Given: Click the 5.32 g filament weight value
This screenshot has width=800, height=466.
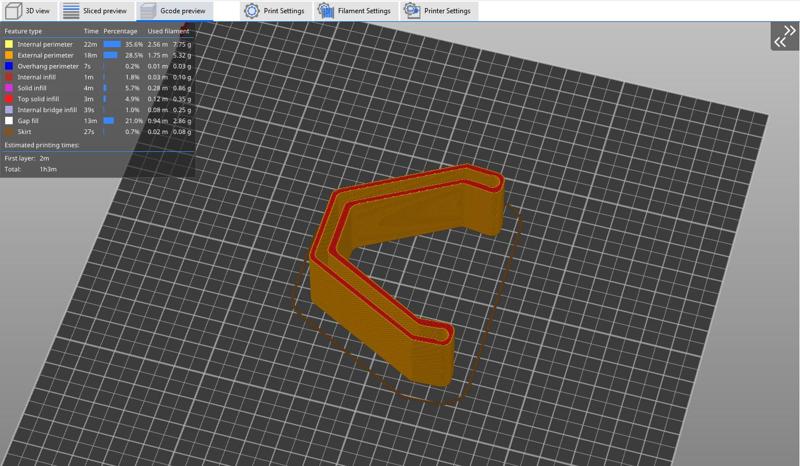Looking at the screenshot, I should pos(182,55).
